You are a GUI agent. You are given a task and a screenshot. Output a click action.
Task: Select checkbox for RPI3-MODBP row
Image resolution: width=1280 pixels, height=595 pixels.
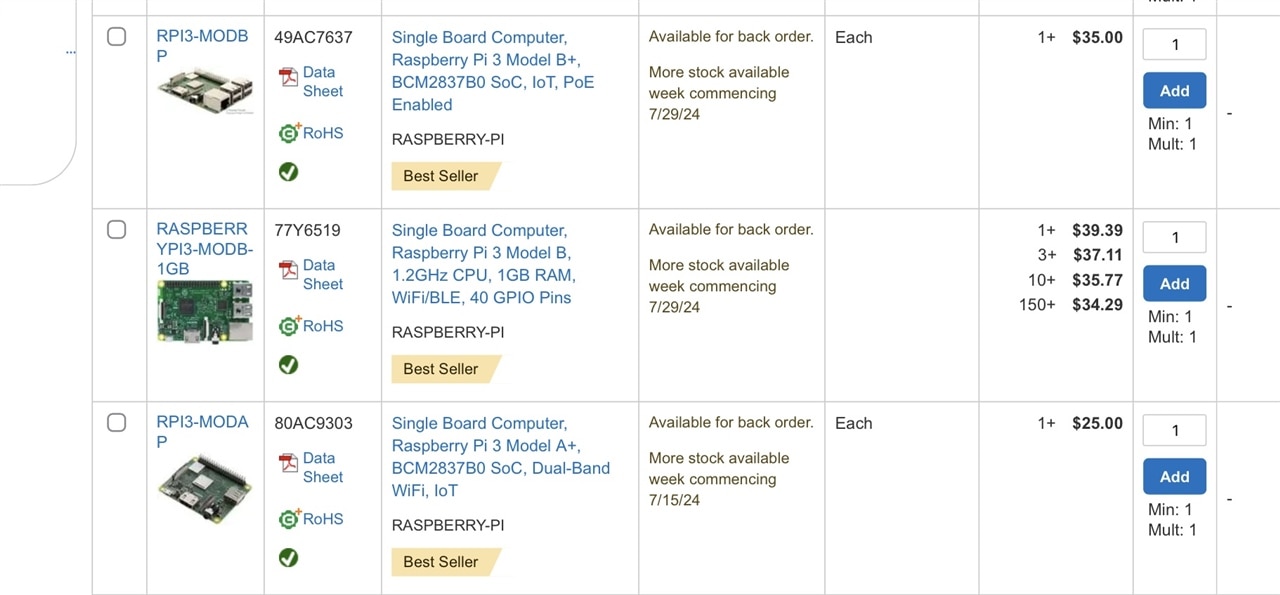[x=117, y=37]
